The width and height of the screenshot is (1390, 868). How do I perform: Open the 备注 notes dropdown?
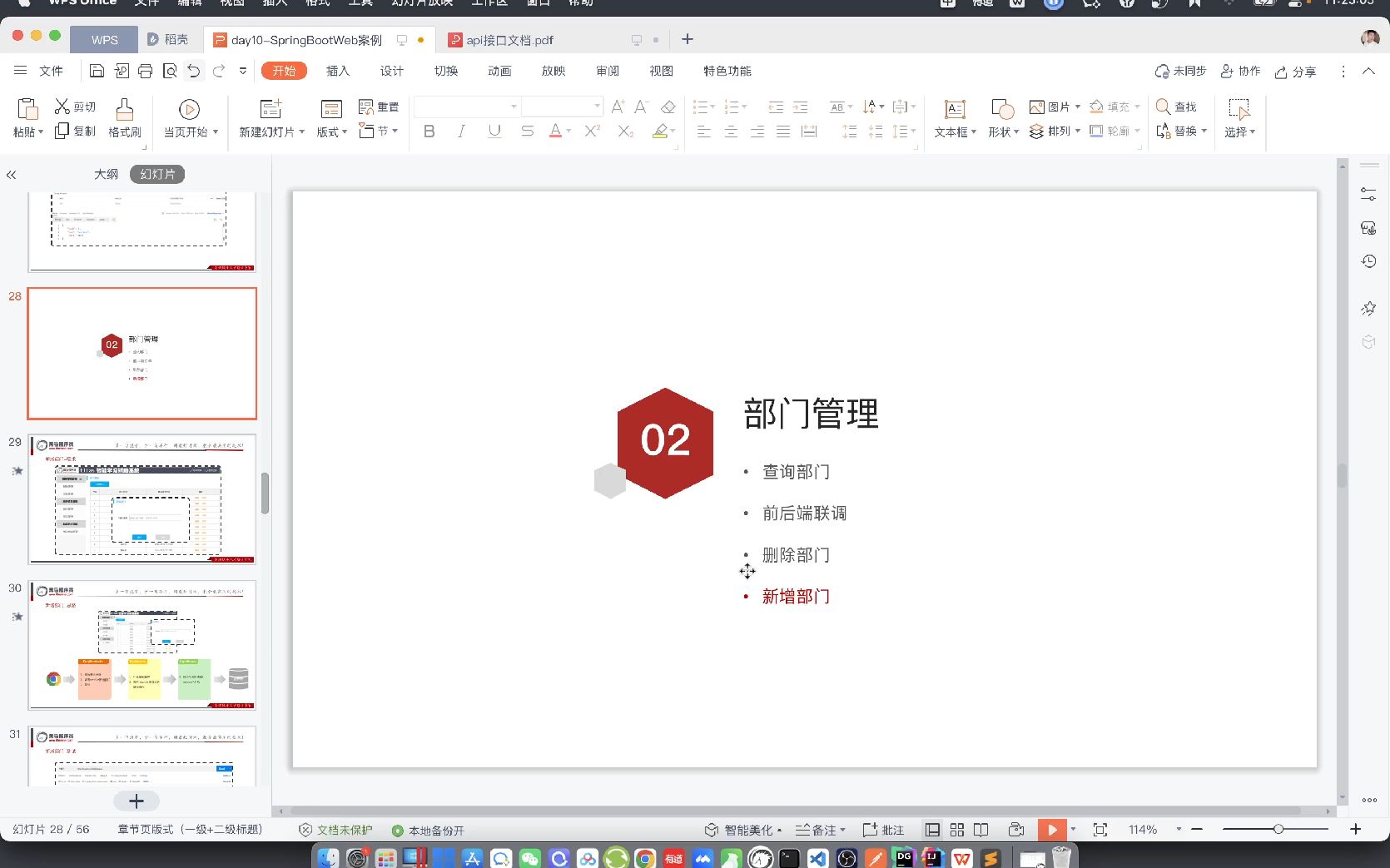tap(820, 829)
